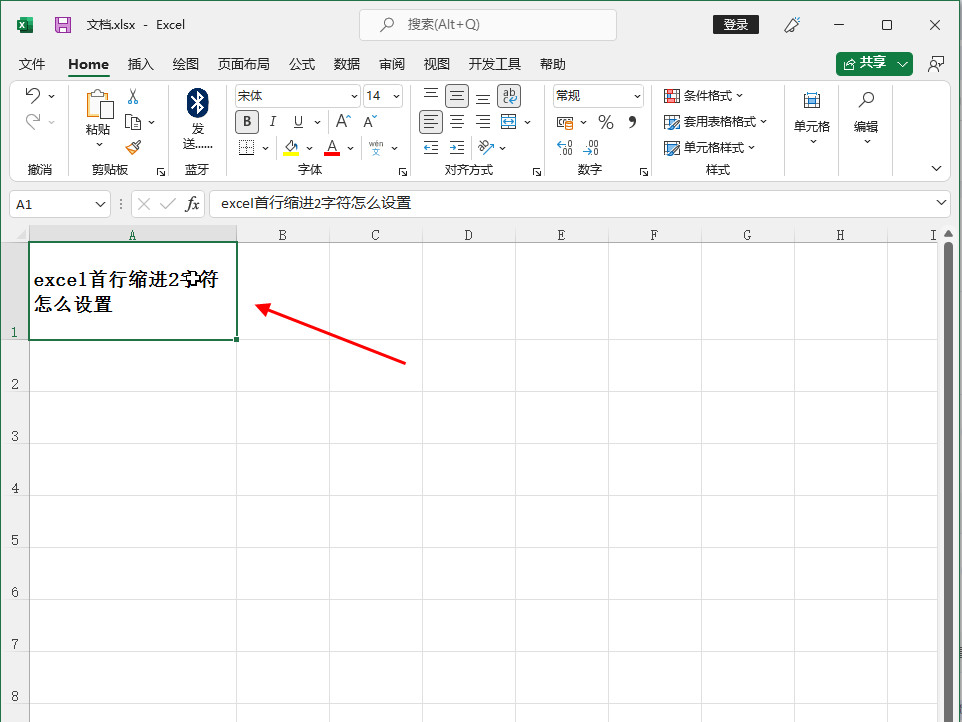Screen dimensions: 962x722
Task: Switch to the 页面布局 tab
Action: point(243,64)
